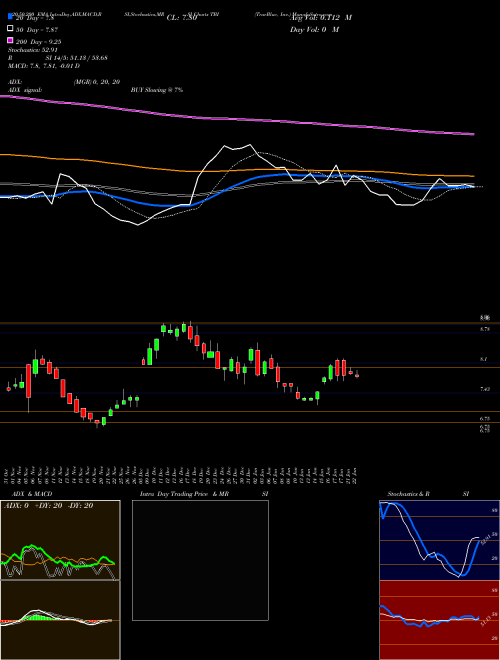Click the 'ADX & MACD' panel title
The width and height of the screenshot is (500, 660).
(32, 494)
